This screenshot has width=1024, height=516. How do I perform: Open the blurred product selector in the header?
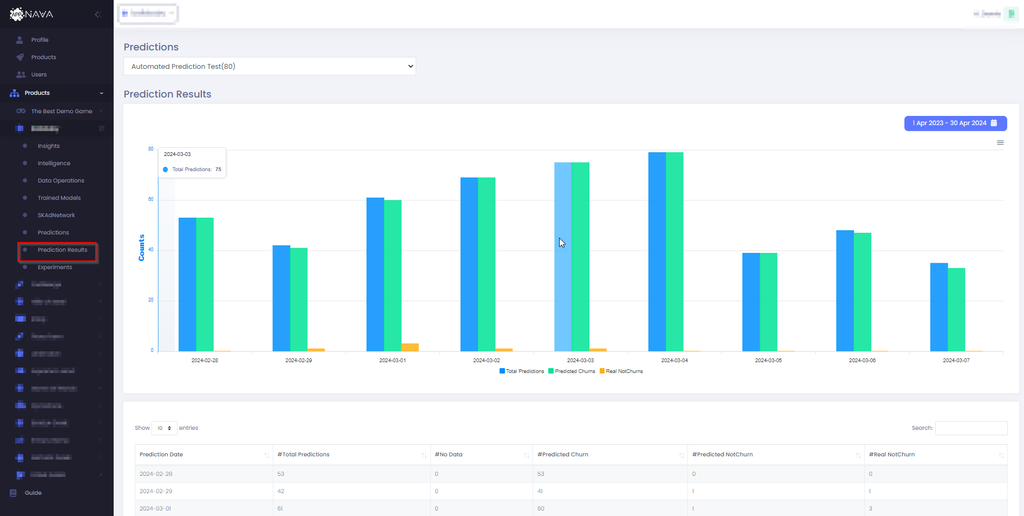148,13
